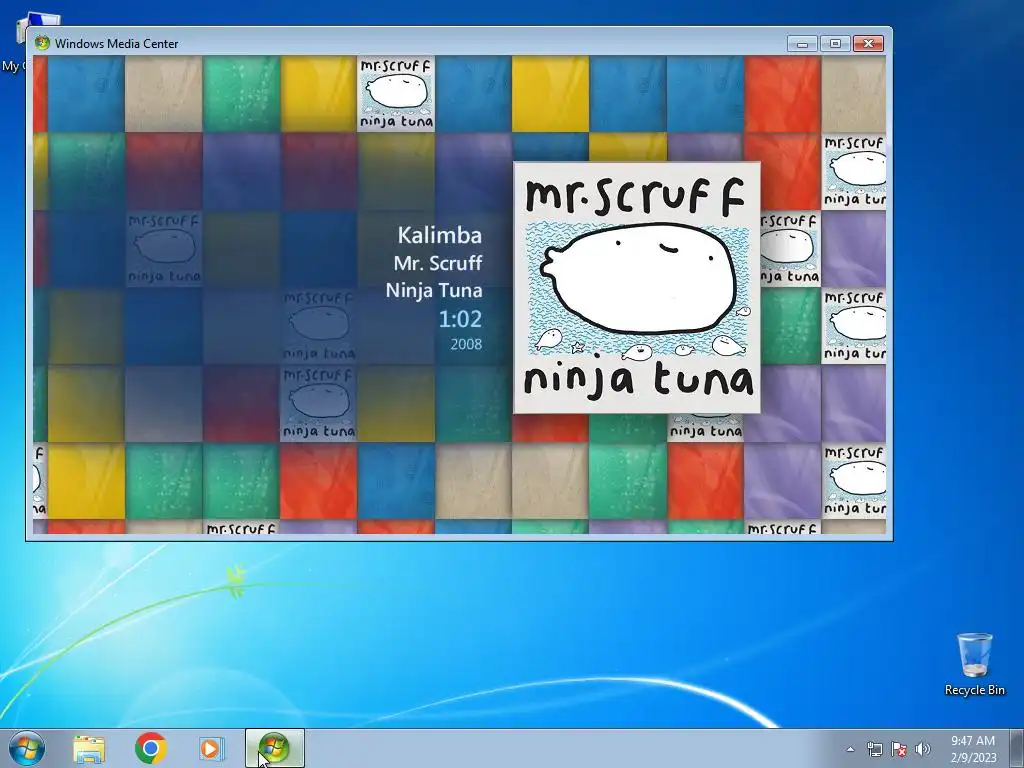Minimize the Windows Media Center window

(803, 44)
